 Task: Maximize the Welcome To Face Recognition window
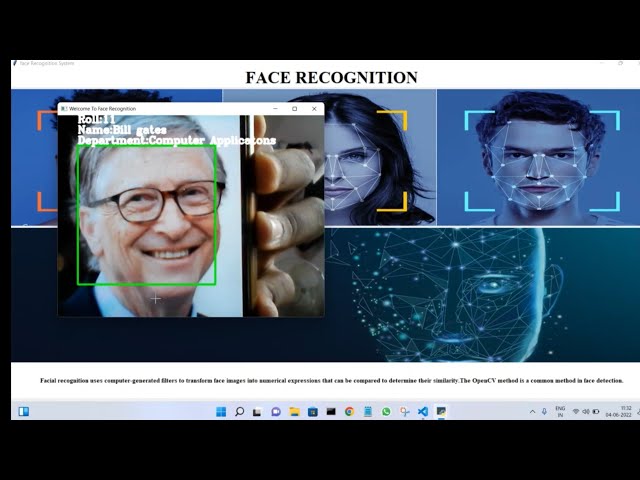pyautogui.click(x=295, y=109)
